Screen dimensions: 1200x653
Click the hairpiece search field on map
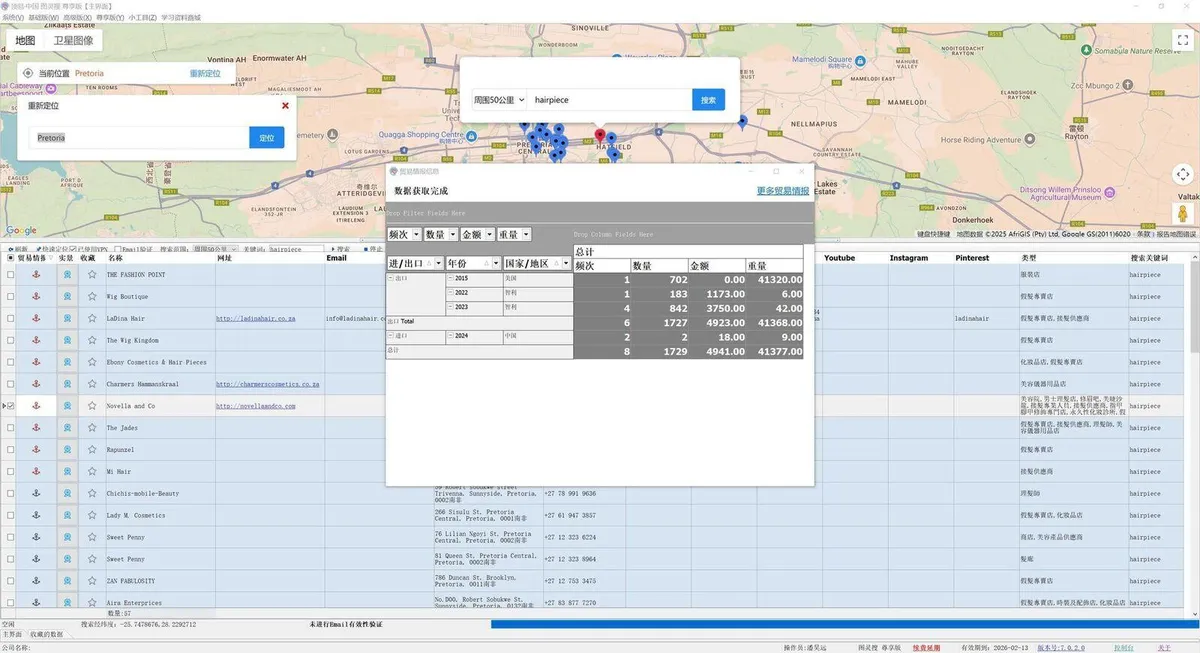(x=609, y=100)
